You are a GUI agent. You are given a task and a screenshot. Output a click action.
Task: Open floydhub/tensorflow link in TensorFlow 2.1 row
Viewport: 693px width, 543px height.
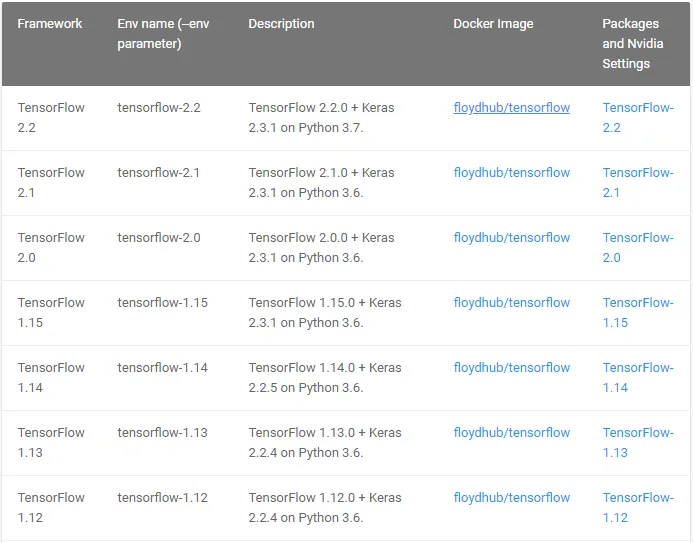click(x=511, y=173)
